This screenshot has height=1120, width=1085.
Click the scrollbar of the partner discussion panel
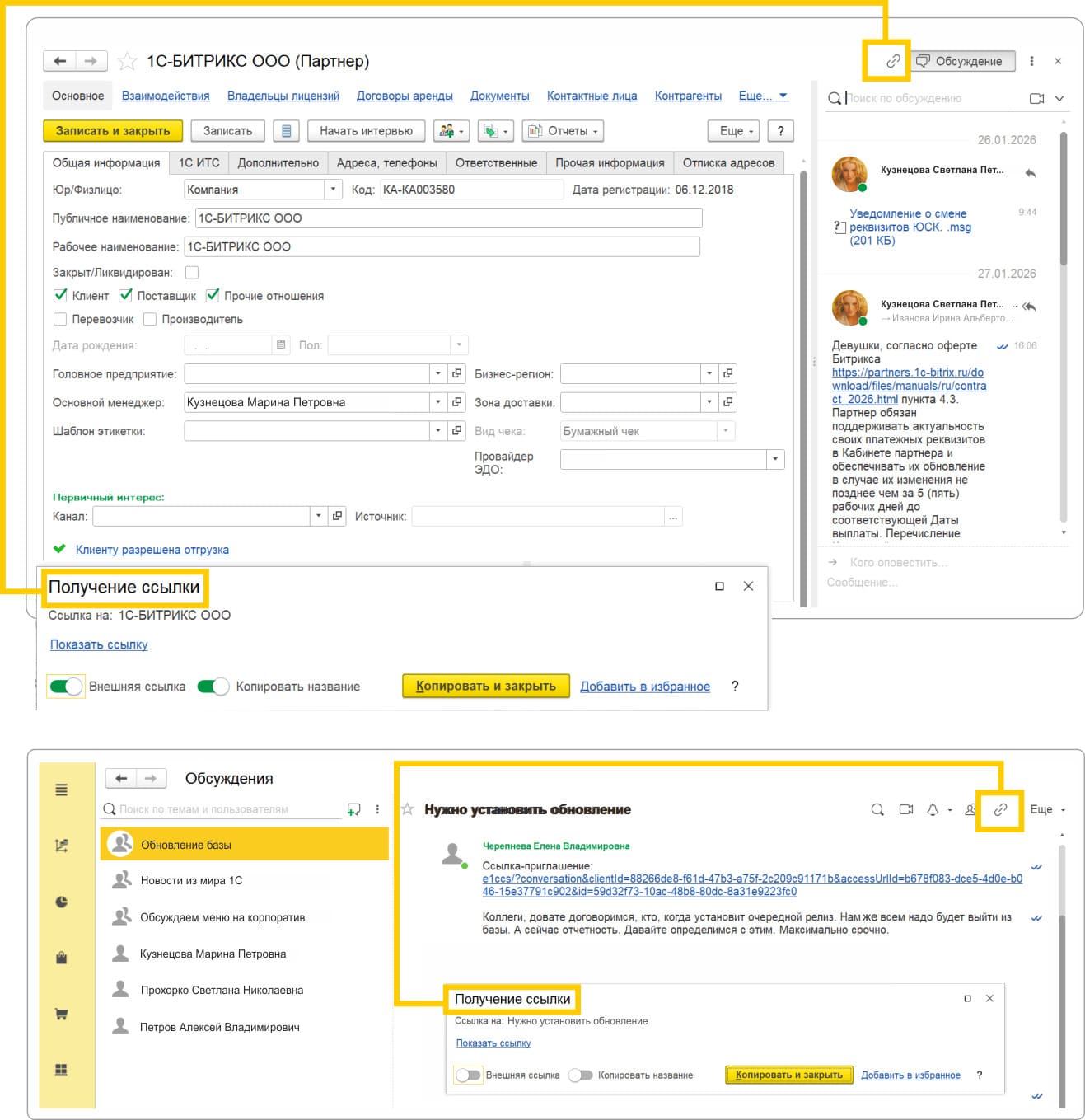pos(1064,198)
